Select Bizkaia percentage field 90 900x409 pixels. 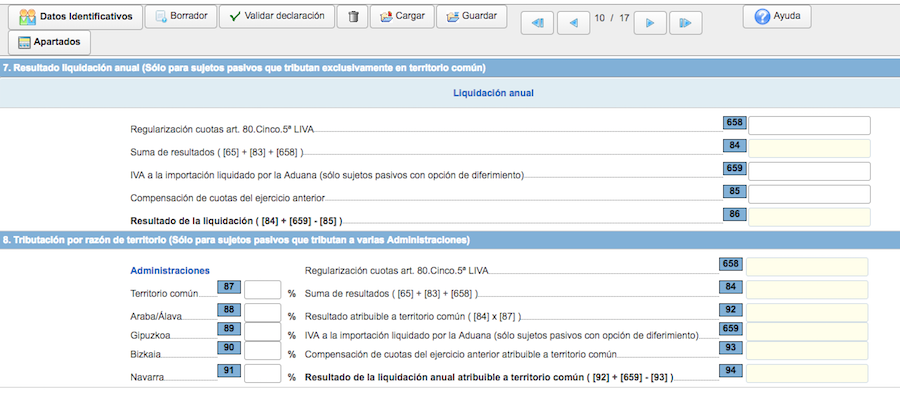point(262,351)
